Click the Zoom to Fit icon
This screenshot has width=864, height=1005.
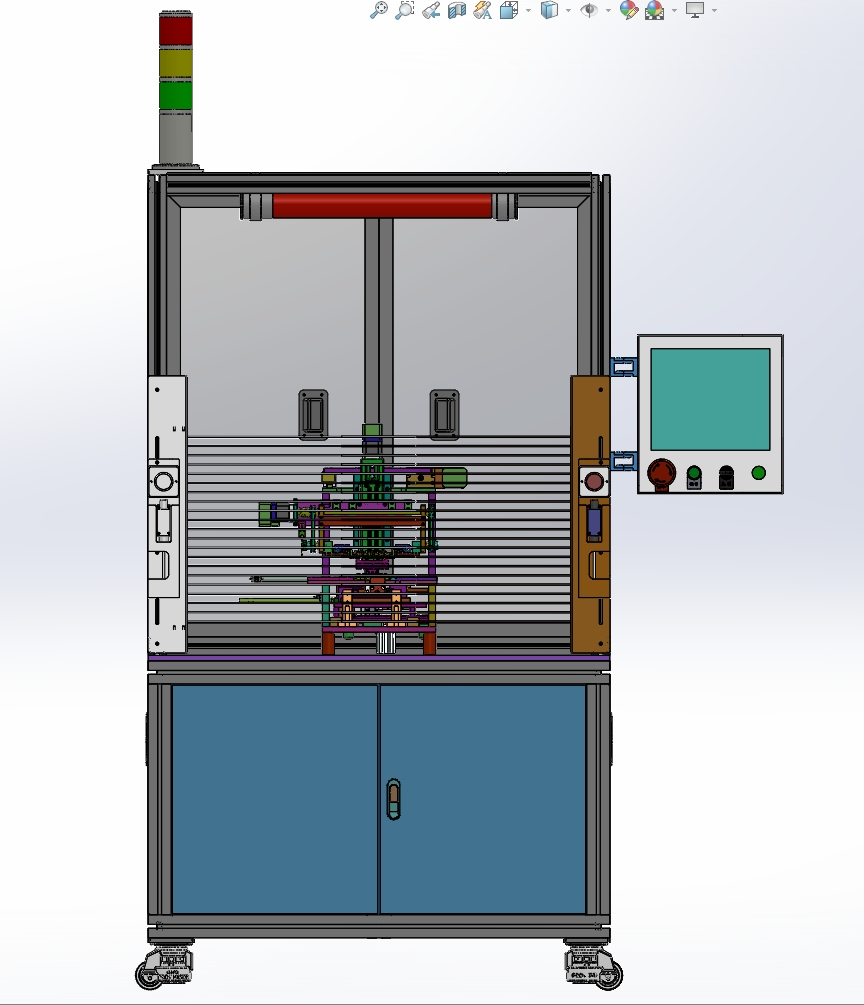[379, 10]
